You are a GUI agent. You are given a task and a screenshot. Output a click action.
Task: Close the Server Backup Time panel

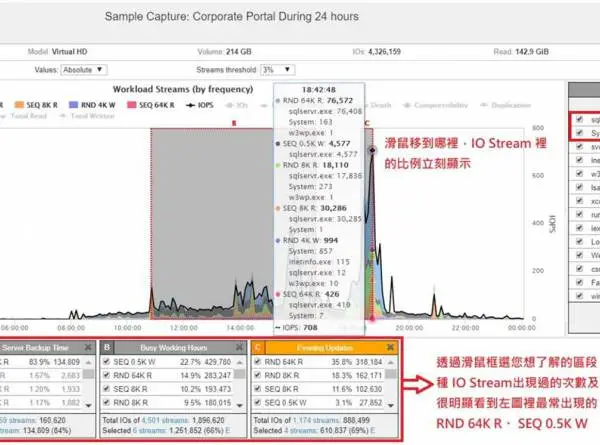pyautogui.click(x=88, y=347)
